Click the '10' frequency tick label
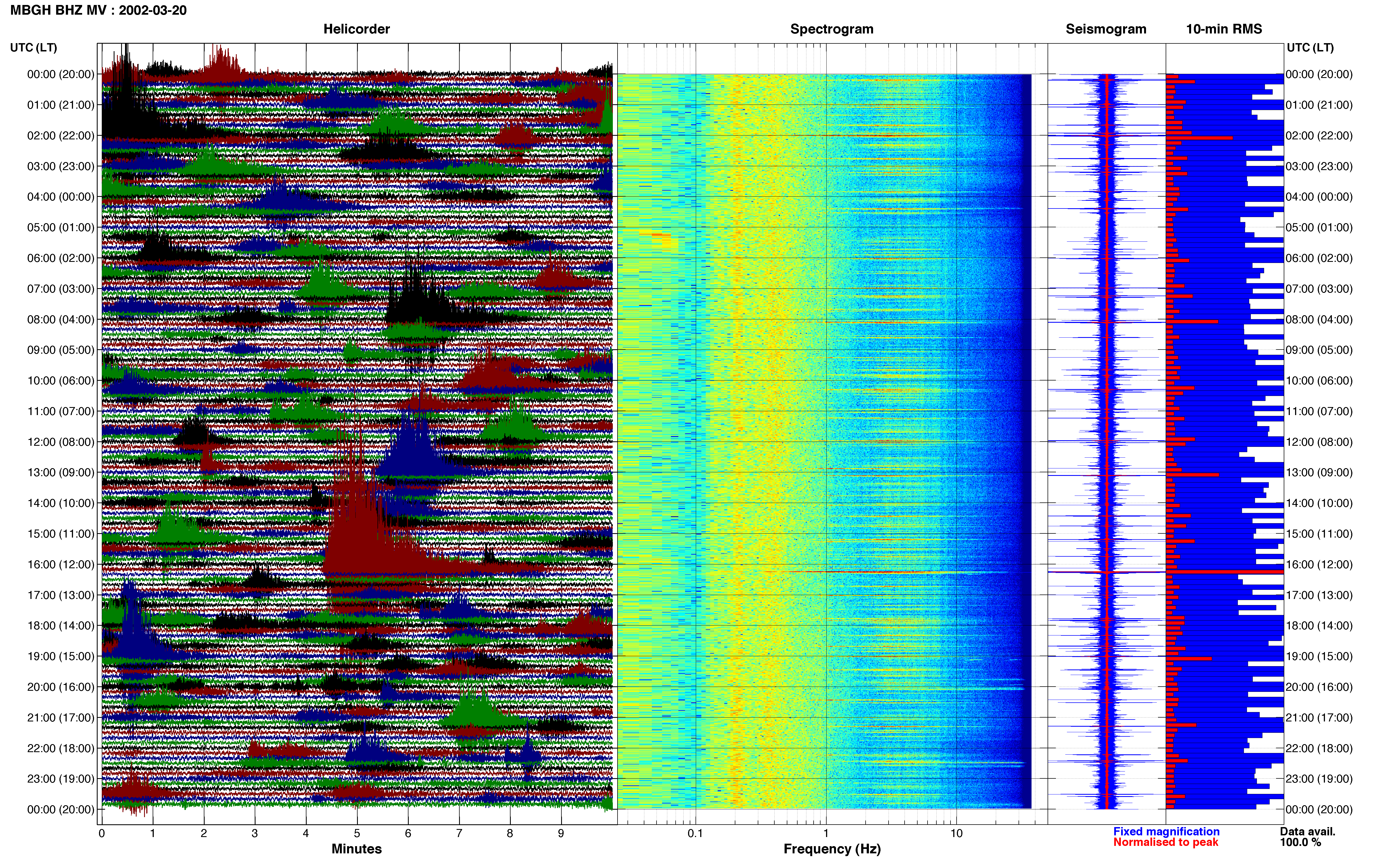Screen dimensions: 1388x868 coord(956,833)
